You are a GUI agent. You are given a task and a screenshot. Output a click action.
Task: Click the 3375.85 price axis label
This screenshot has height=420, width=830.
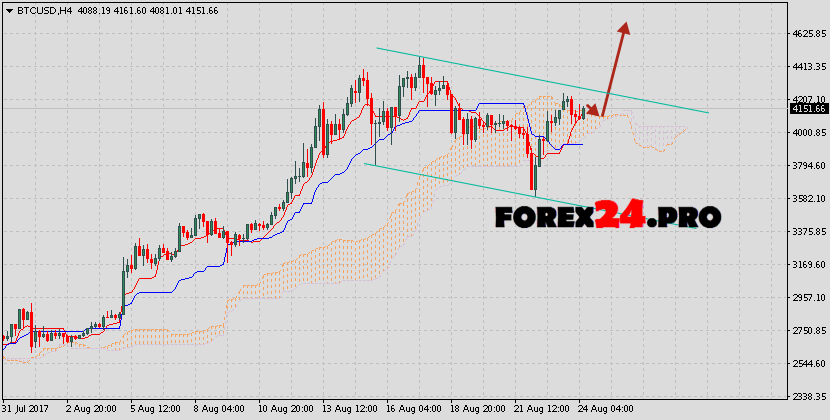pos(808,232)
